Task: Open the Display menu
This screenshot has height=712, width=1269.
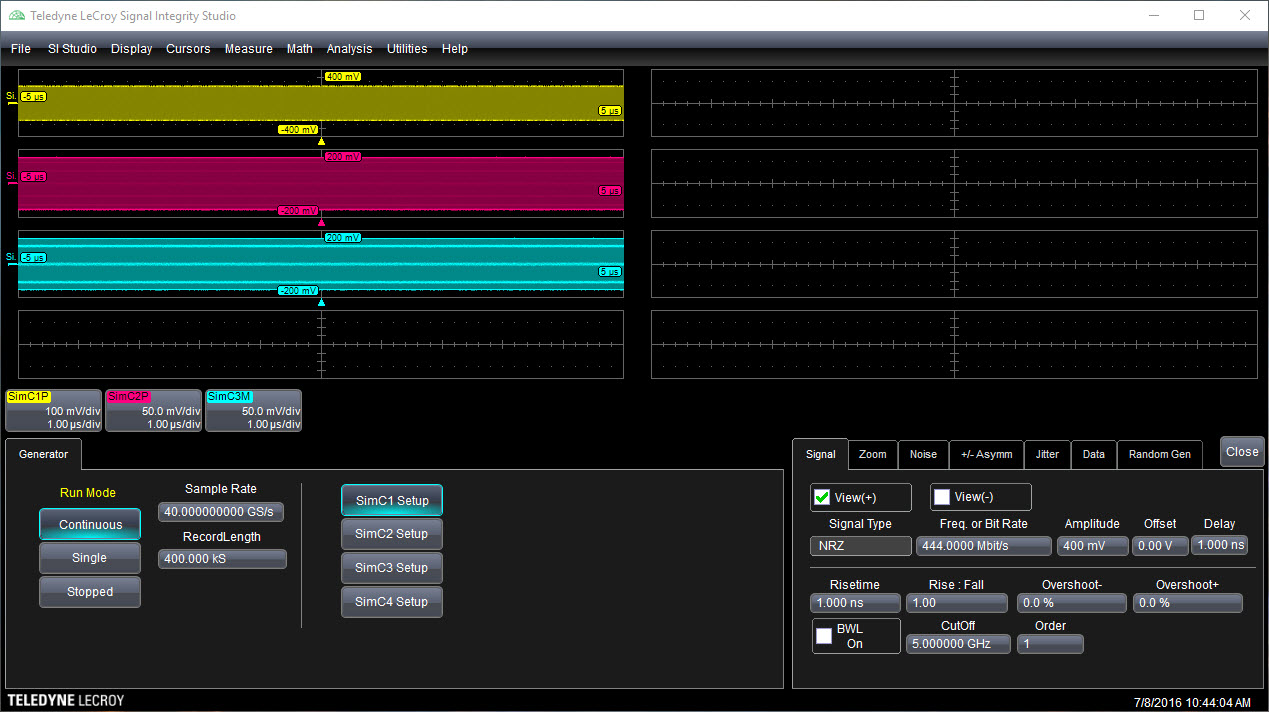Action: 132,49
